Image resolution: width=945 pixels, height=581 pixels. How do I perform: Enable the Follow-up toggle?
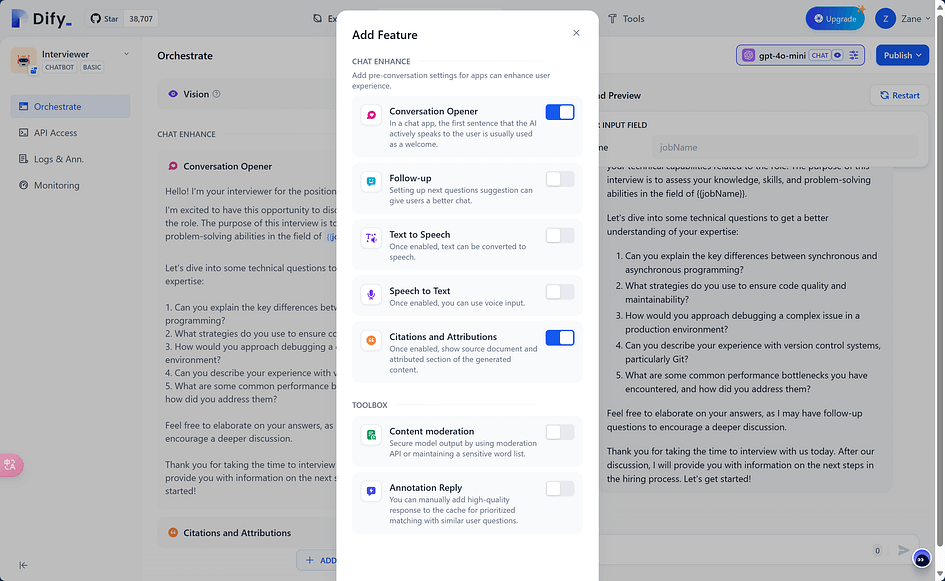pos(560,179)
